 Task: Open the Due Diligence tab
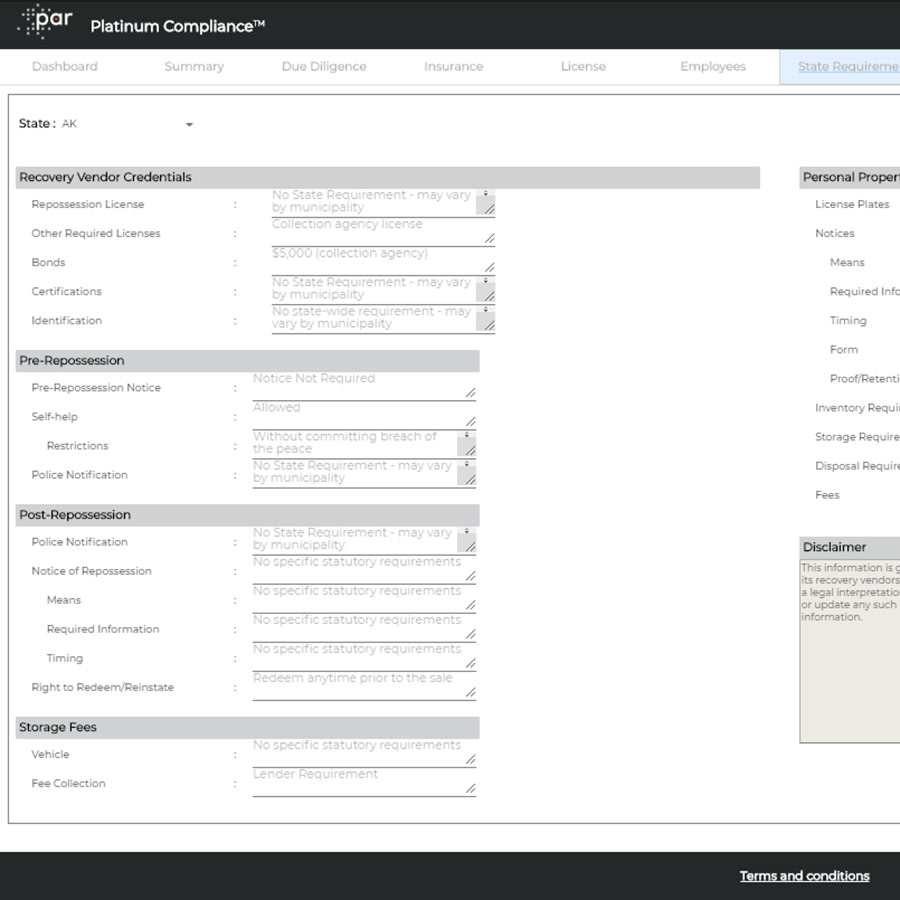coord(323,66)
